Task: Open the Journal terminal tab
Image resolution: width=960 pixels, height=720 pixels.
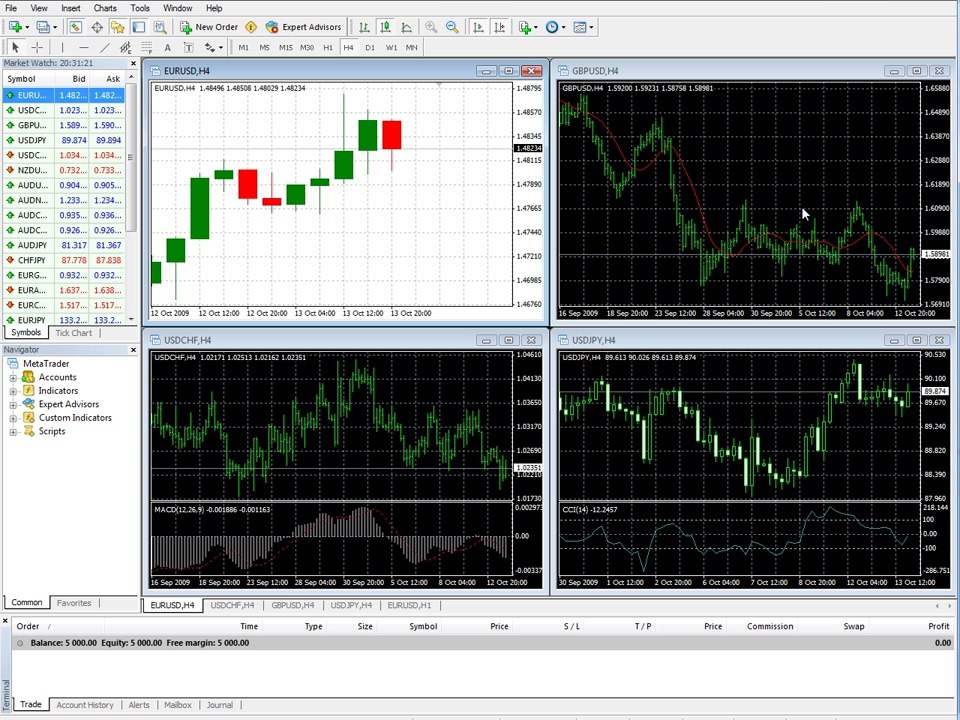Action: (219, 705)
